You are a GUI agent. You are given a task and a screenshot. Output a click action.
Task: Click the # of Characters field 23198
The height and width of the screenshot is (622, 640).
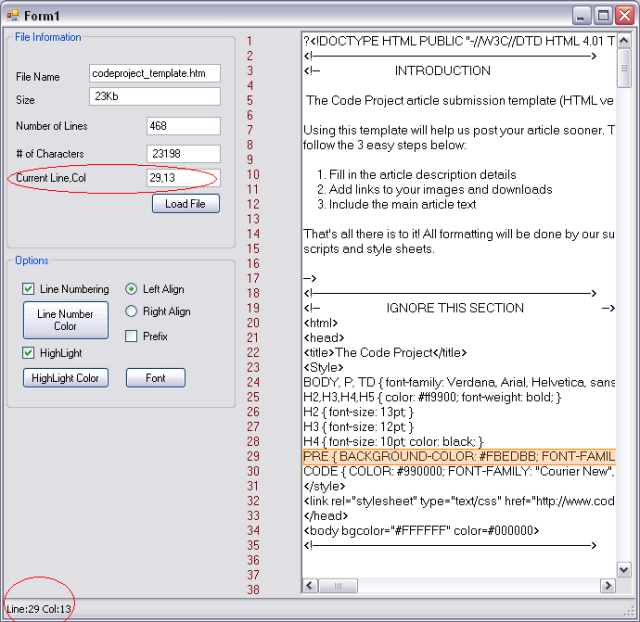point(183,154)
